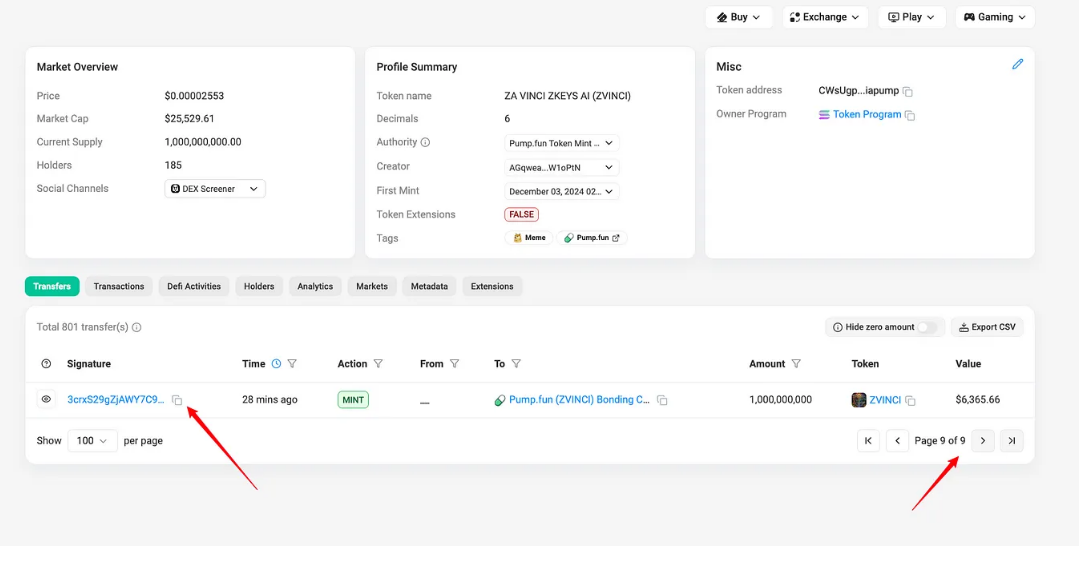
Task: Toggle the eye icon on the transfer row
Action: [46, 399]
